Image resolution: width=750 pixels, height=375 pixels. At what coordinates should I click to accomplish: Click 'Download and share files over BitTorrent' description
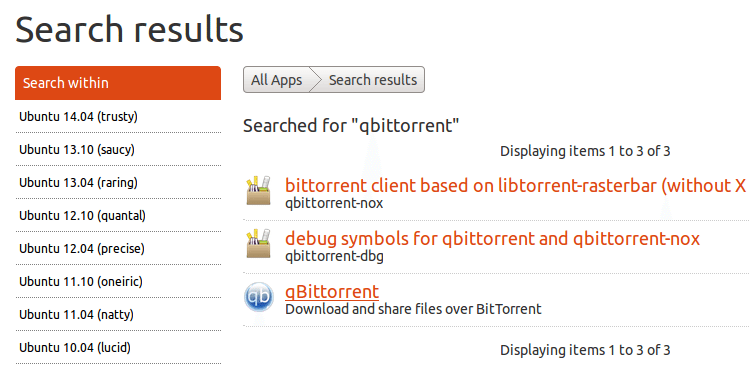(x=413, y=309)
